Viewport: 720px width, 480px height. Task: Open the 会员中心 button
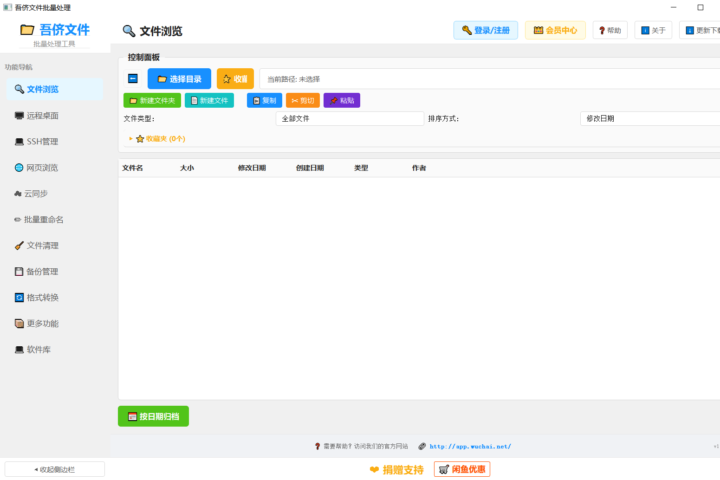point(555,30)
